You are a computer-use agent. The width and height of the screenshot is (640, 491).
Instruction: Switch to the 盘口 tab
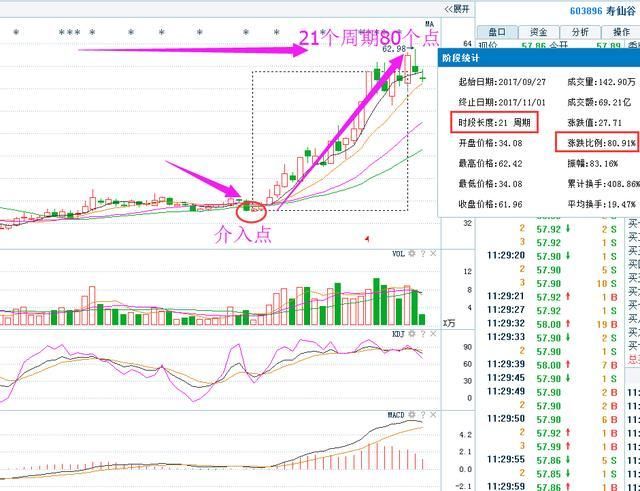click(x=497, y=32)
